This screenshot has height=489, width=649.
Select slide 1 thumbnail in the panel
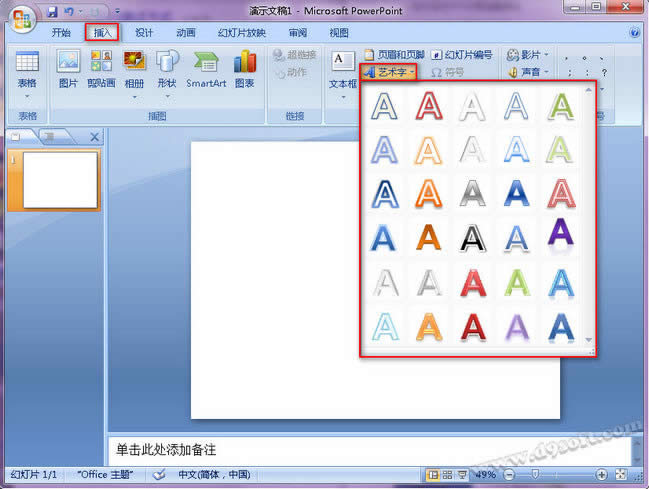(x=60, y=179)
